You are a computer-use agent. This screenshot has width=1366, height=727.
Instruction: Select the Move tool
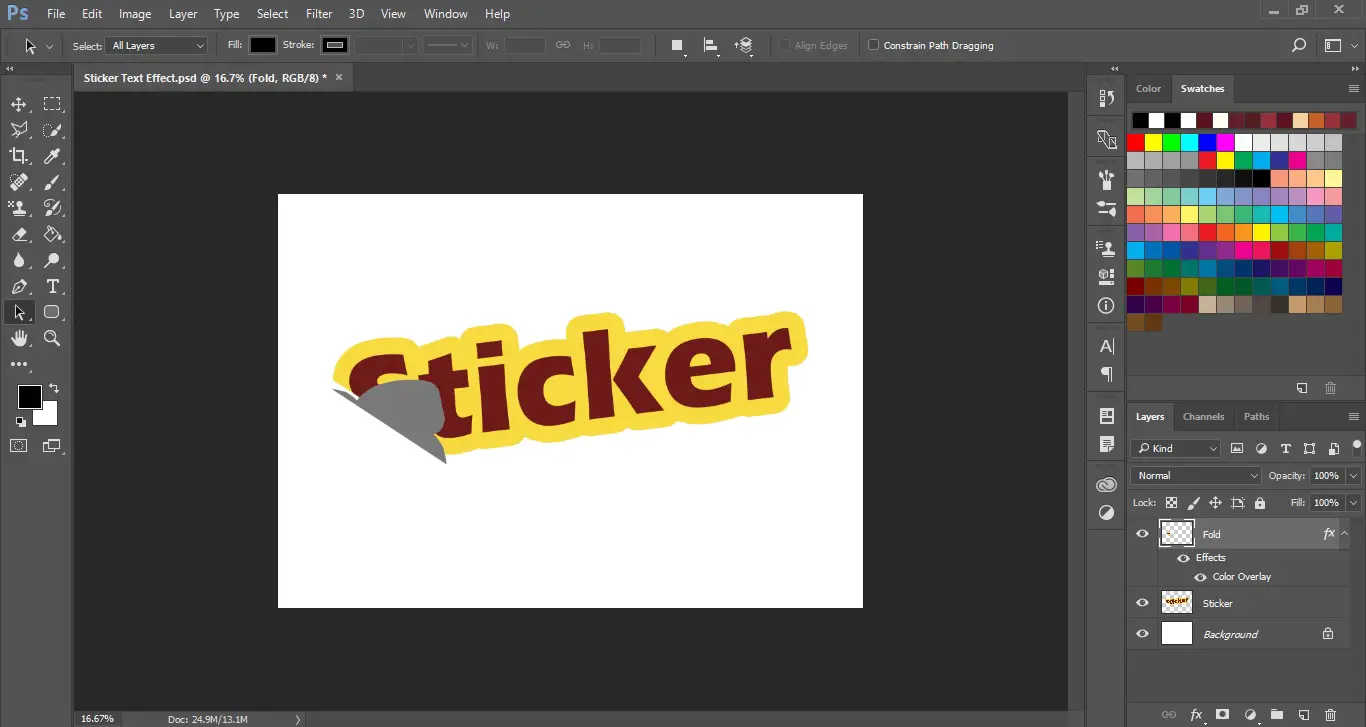pos(17,104)
